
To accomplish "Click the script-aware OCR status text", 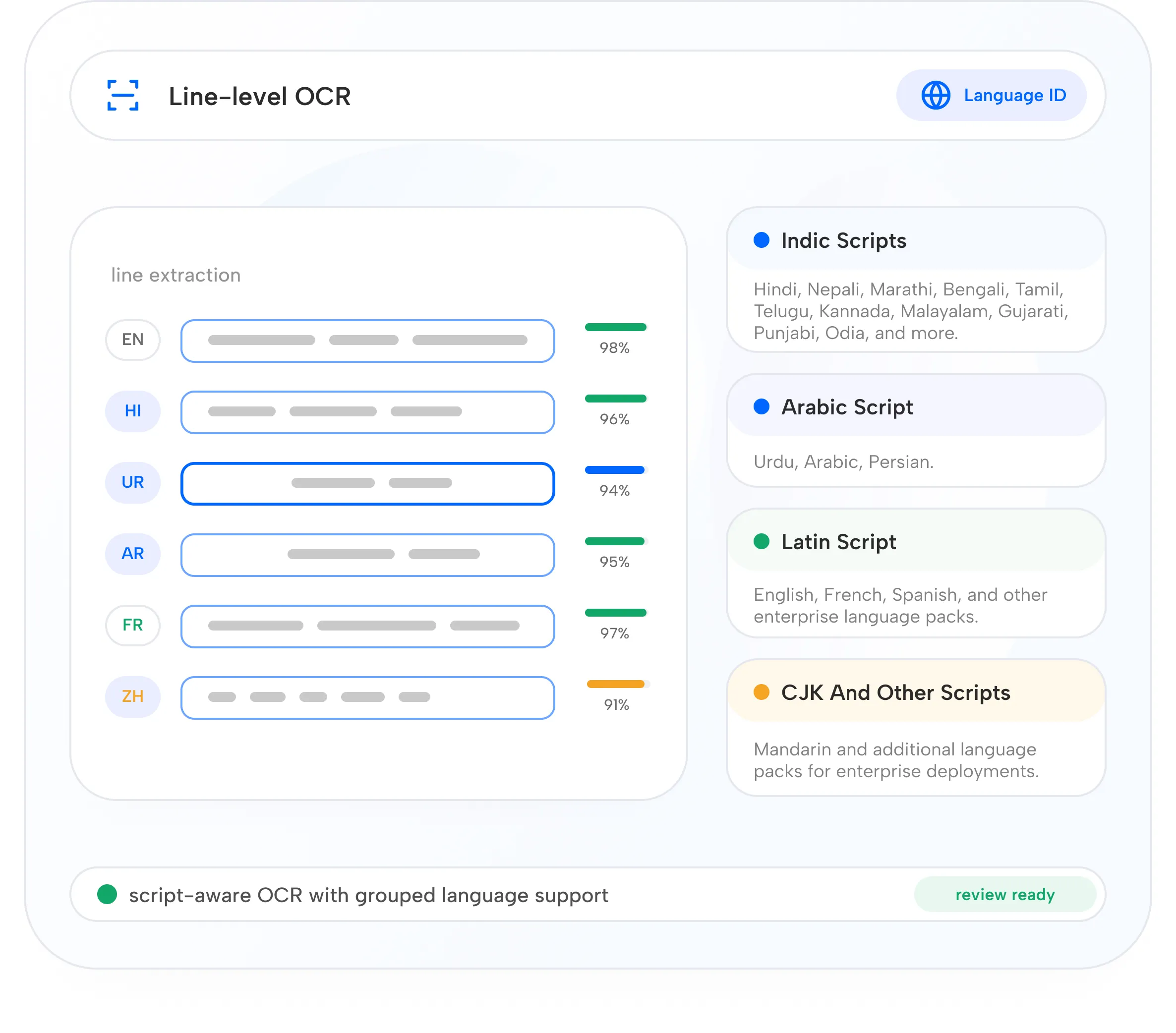I will [368, 895].
